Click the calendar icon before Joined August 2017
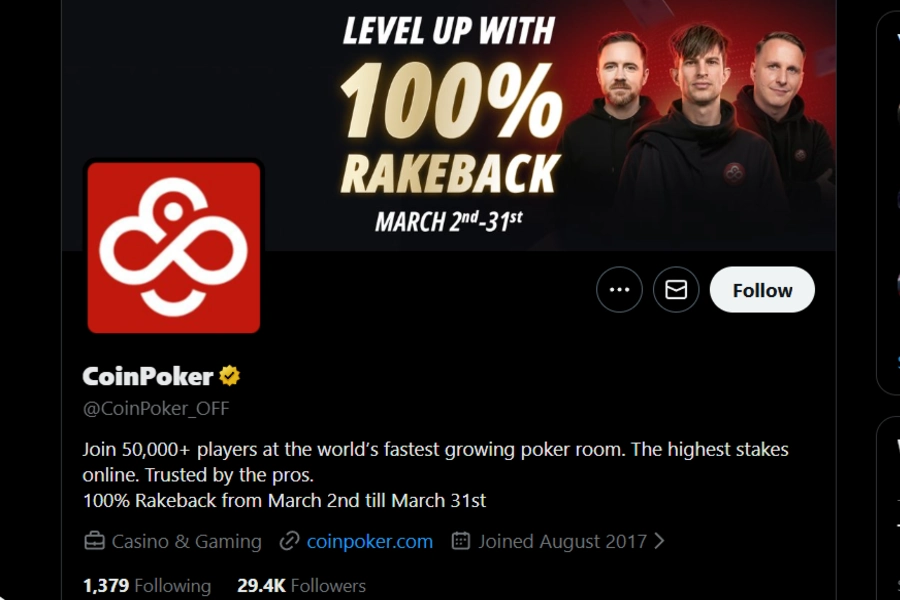Image resolution: width=900 pixels, height=600 pixels. pos(461,541)
